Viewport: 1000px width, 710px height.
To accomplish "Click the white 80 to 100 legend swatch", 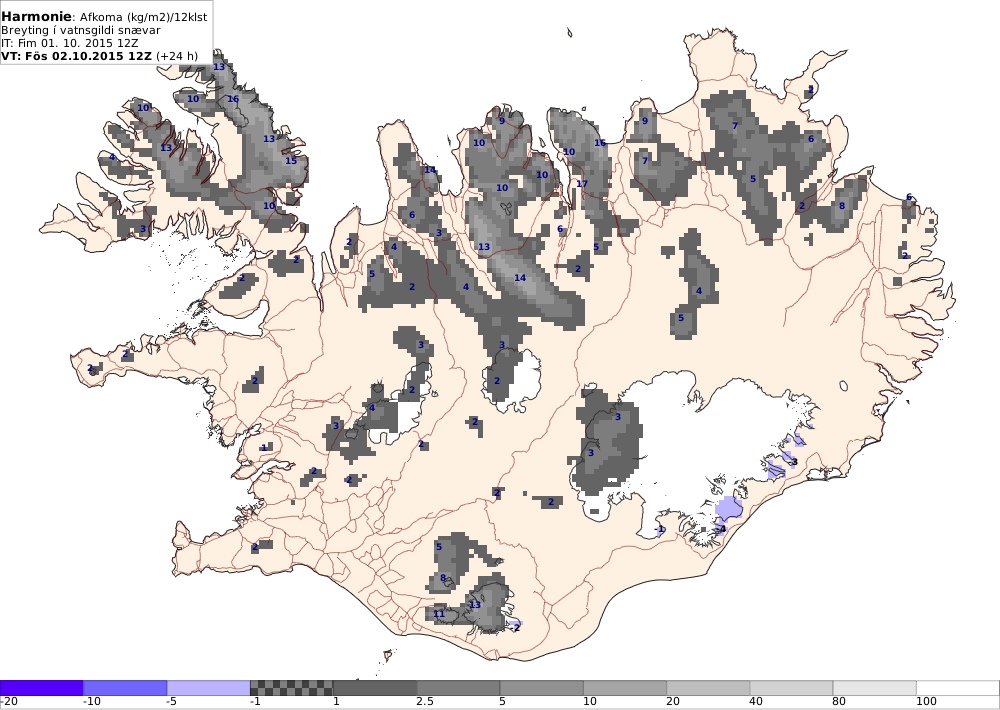I will 875,688.
